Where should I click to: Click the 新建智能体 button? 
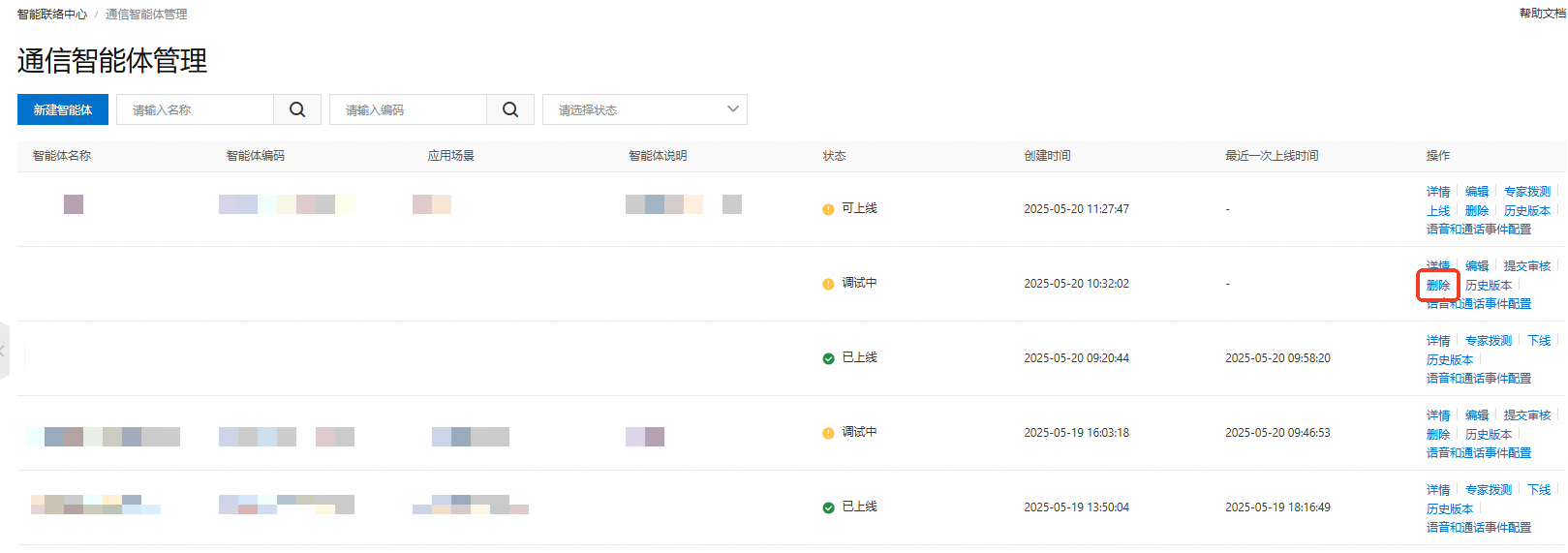click(63, 109)
